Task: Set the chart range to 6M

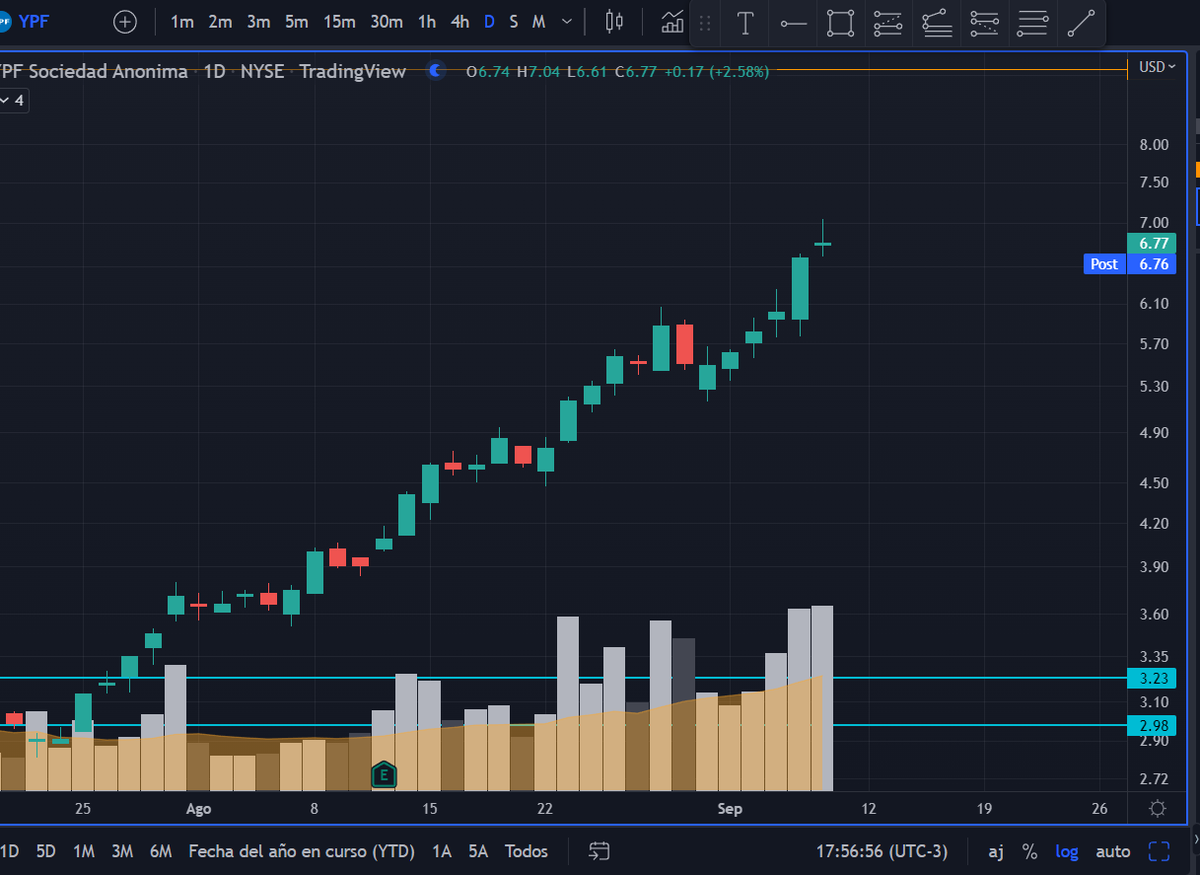Action: coord(161,851)
